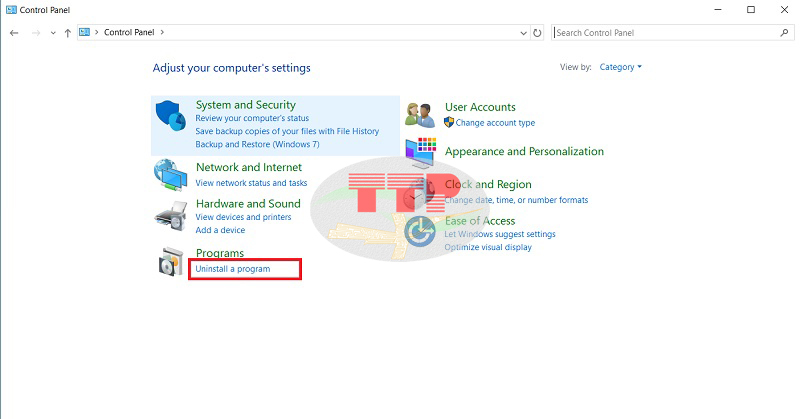Screen dimensions: 800x419
Task: Go back with the left arrow
Action: click(14, 33)
